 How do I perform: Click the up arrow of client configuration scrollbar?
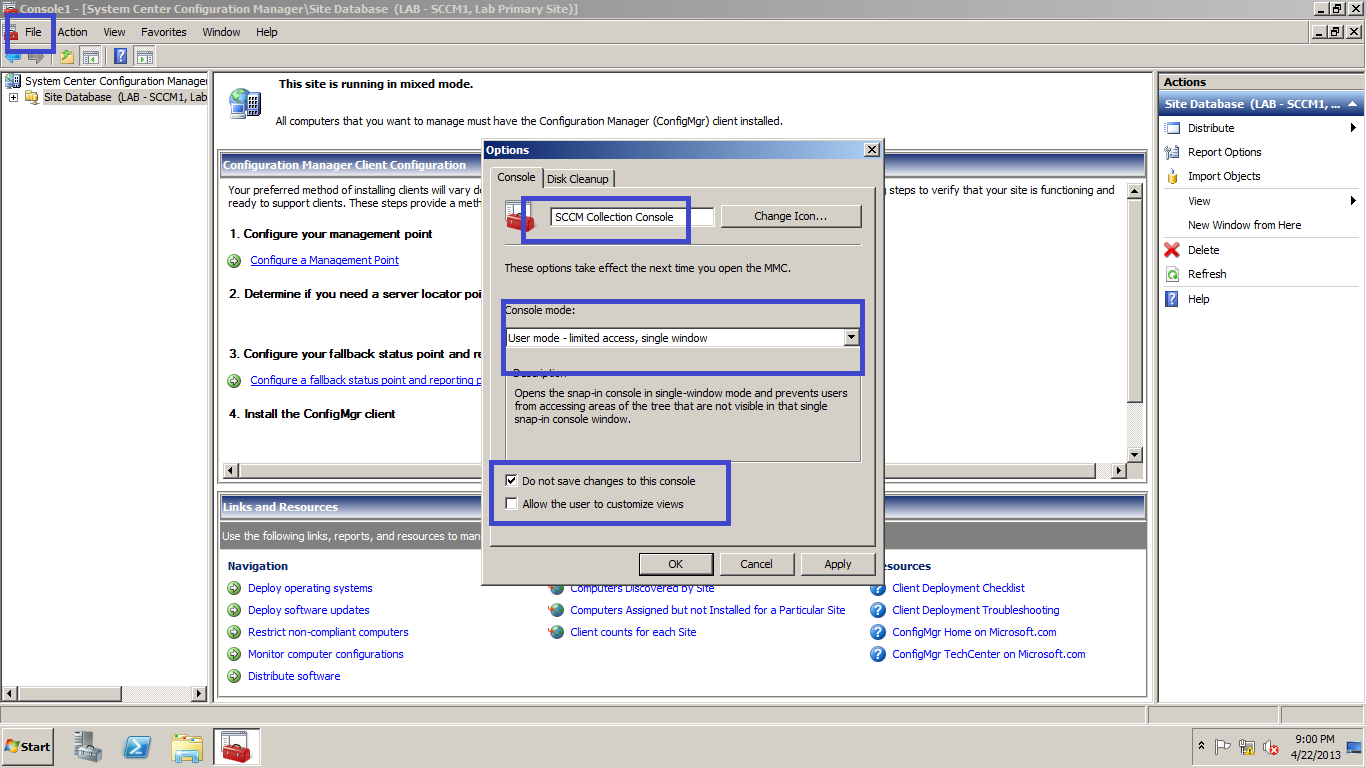click(x=1135, y=190)
